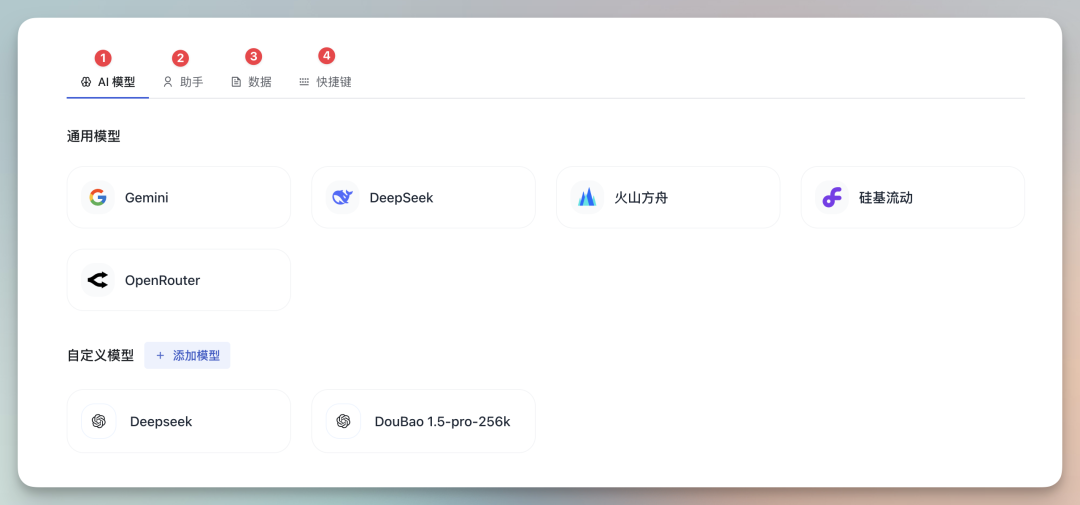Click the plus icon in 添加模型
1080x505 pixels.
160,355
